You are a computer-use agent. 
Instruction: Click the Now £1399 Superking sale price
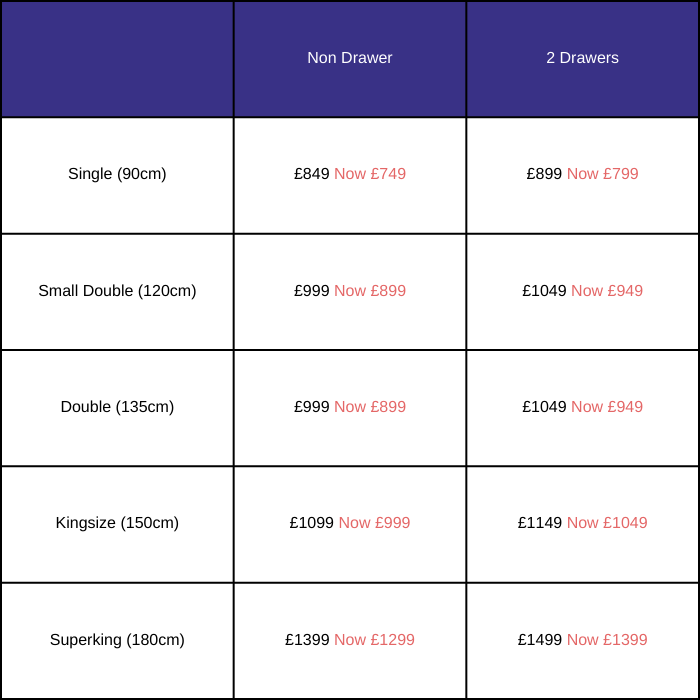click(607, 640)
